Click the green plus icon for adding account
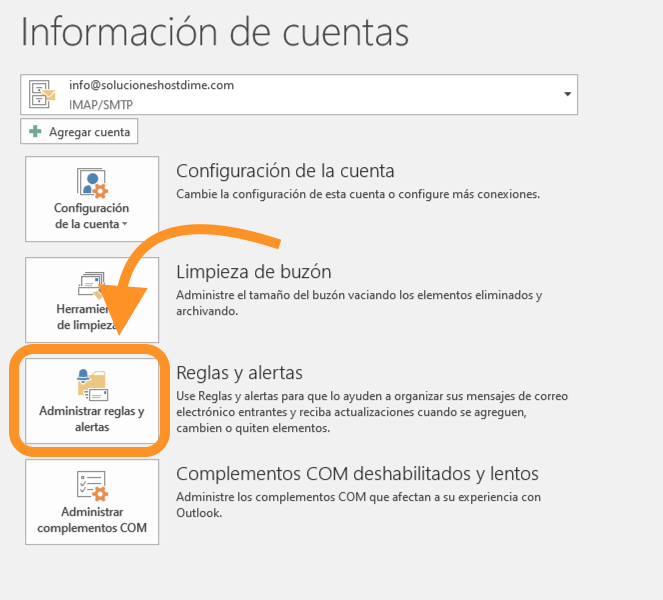This screenshot has height=600, width=663. [35, 132]
